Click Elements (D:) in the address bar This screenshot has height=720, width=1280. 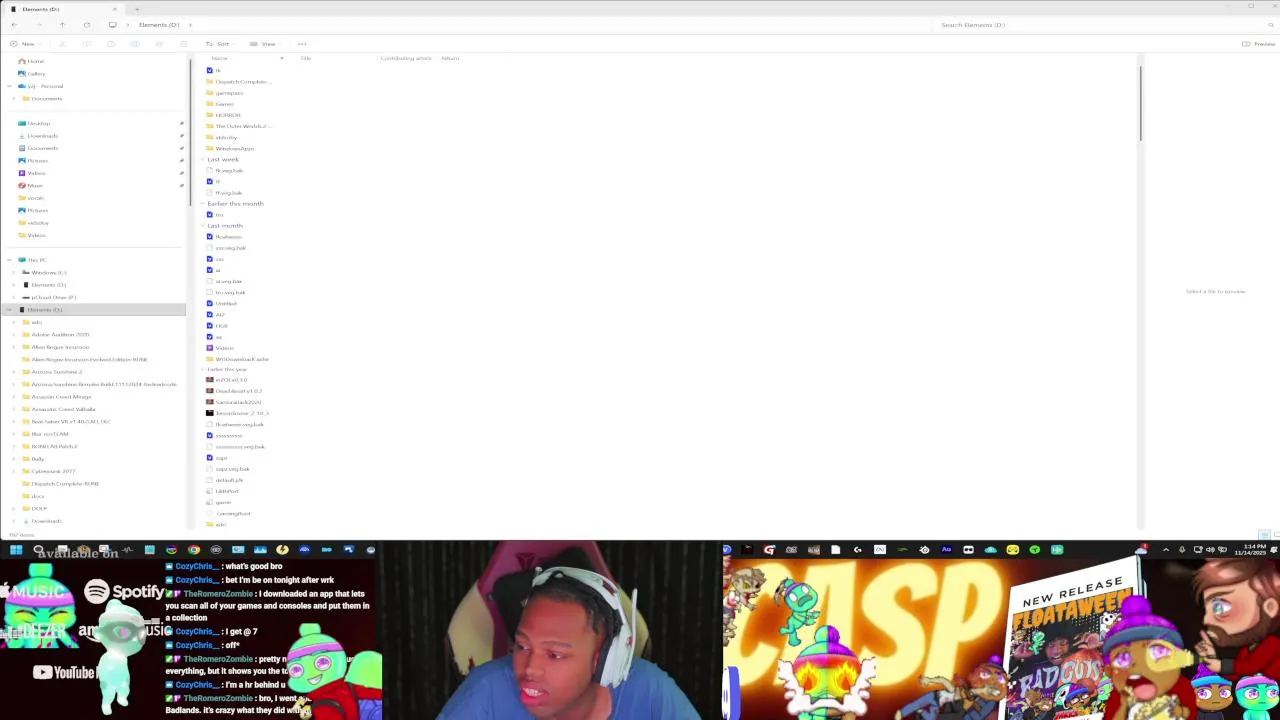point(159,25)
